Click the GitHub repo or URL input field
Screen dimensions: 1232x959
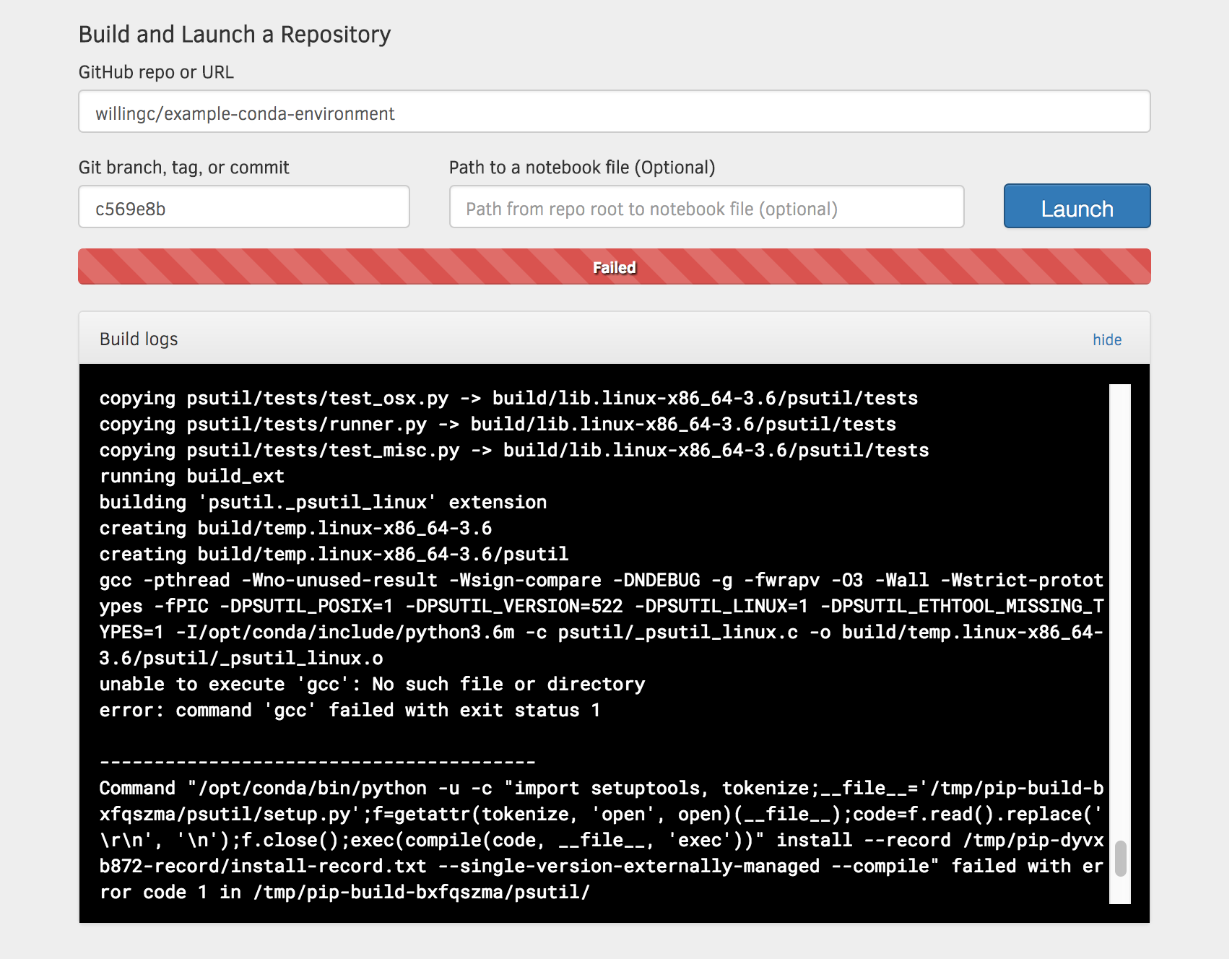point(613,112)
